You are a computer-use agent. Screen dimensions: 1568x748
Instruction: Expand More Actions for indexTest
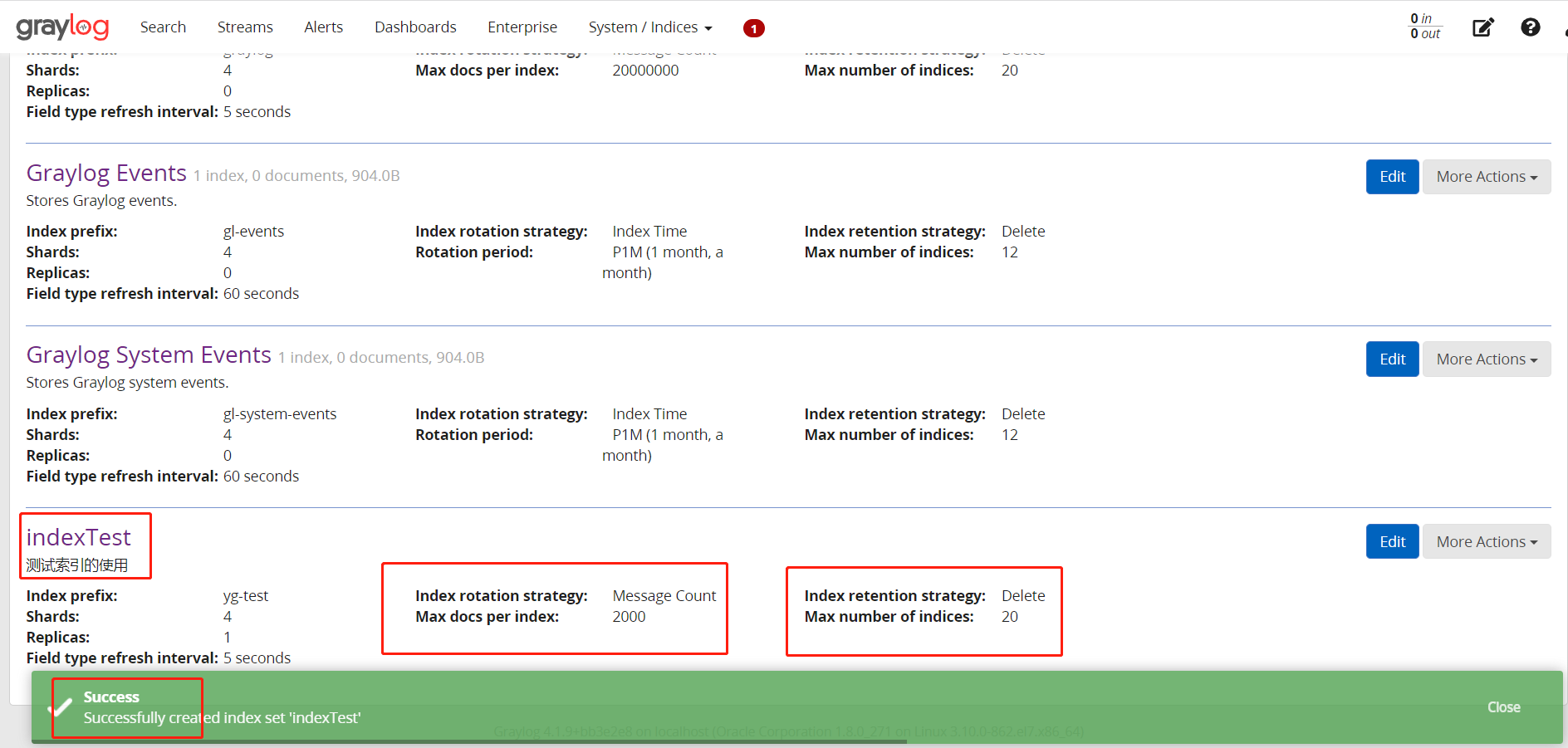pyautogui.click(x=1487, y=542)
